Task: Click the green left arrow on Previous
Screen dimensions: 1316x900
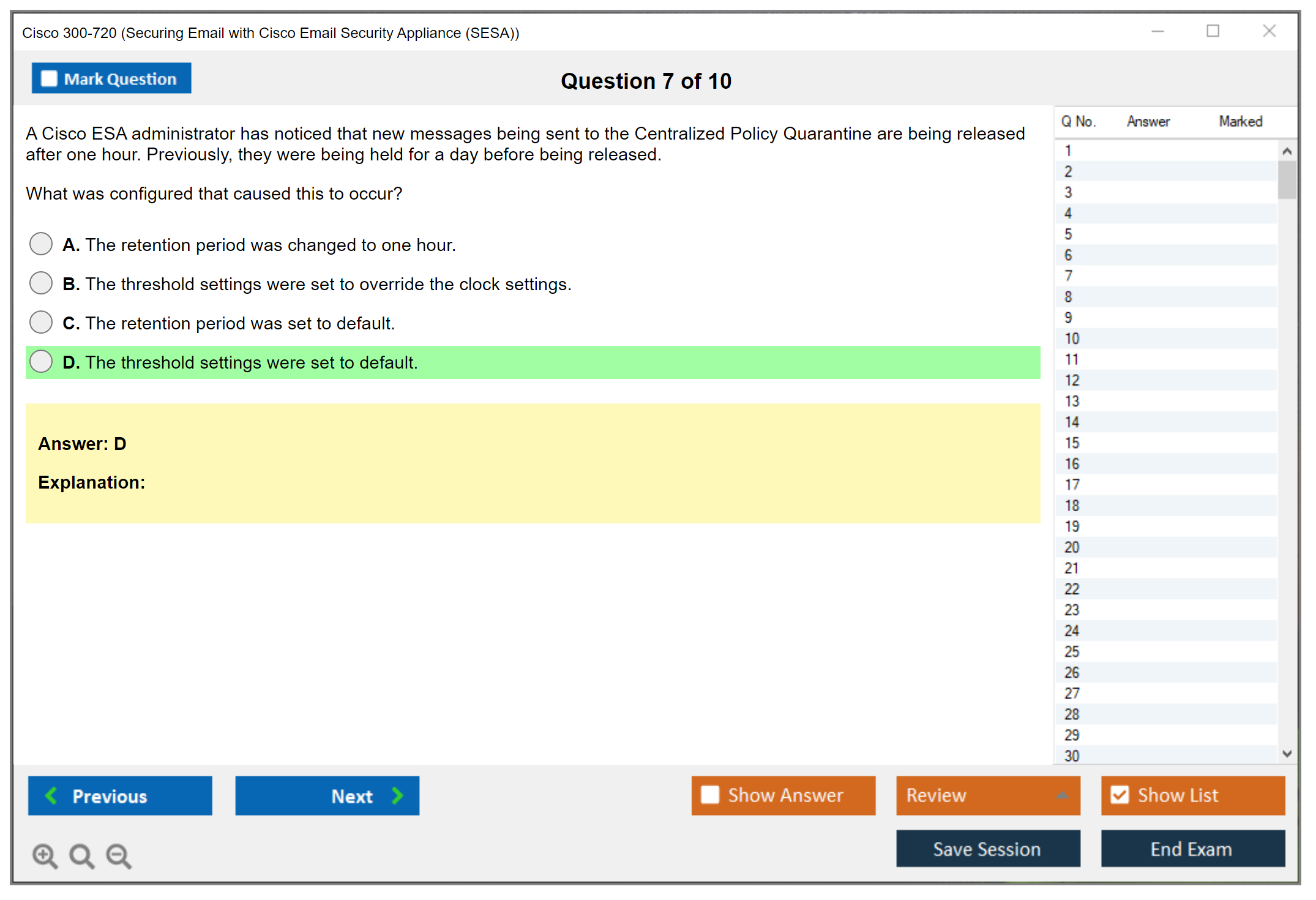Action: coord(51,795)
